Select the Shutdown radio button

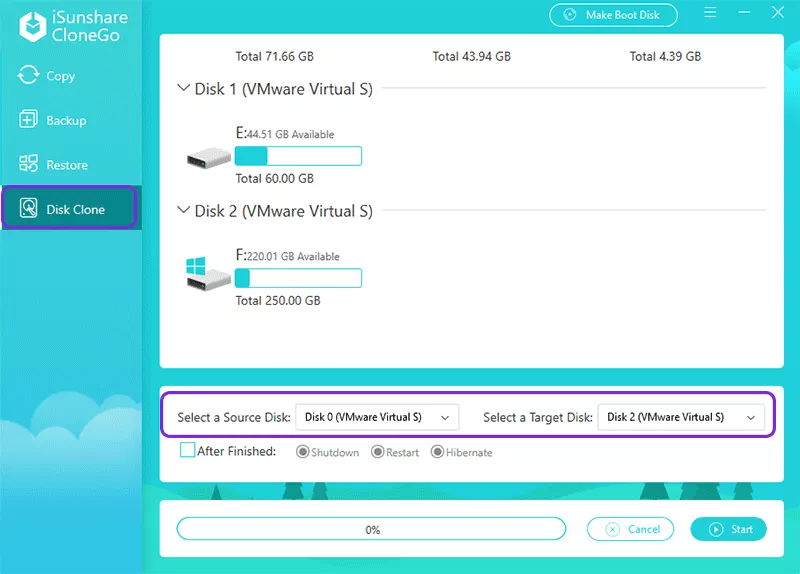pos(302,452)
